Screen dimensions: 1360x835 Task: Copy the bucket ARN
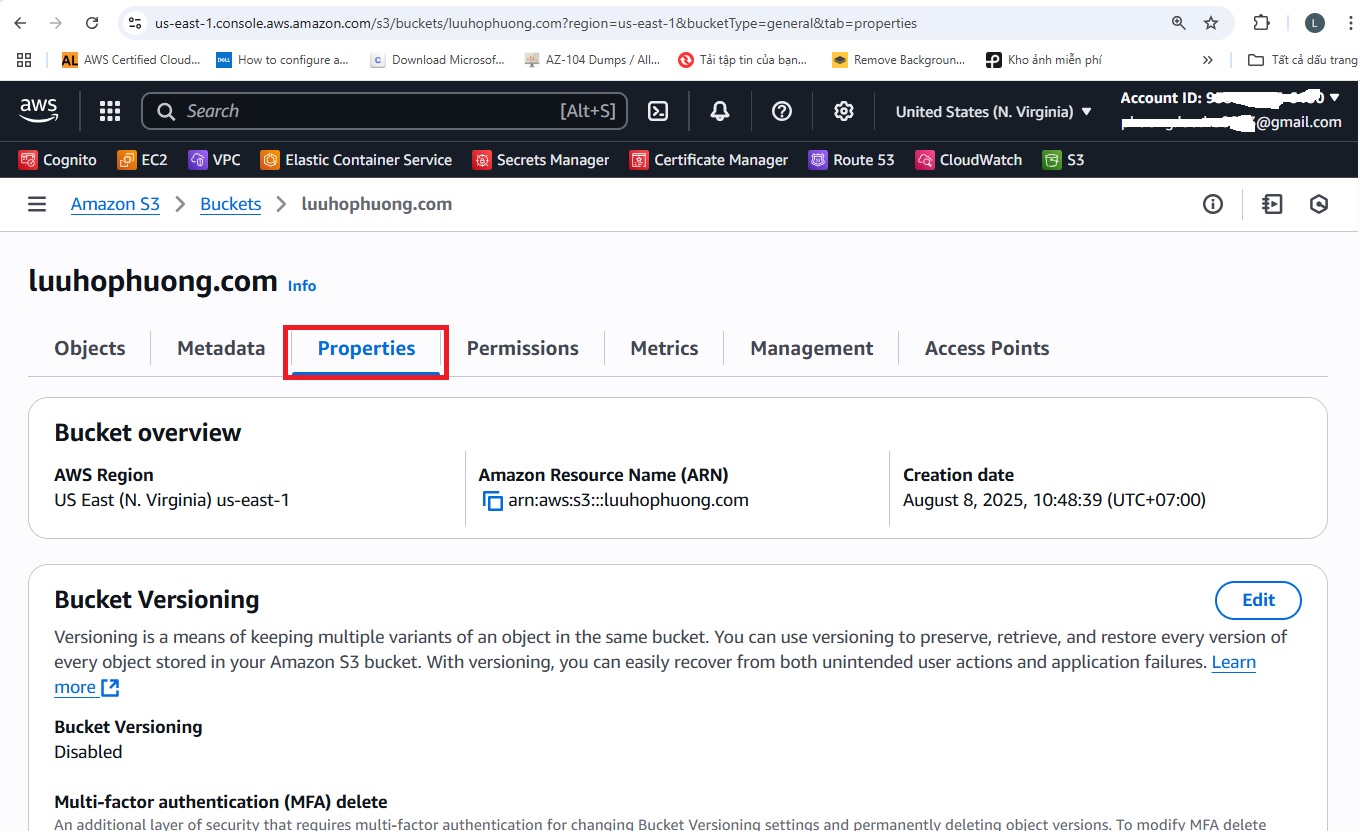pos(492,501)
